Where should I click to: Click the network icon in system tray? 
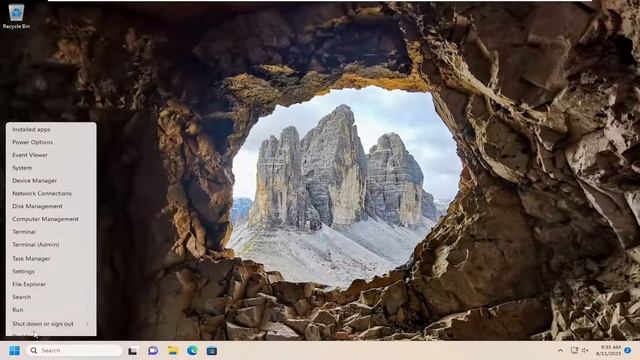574,350
